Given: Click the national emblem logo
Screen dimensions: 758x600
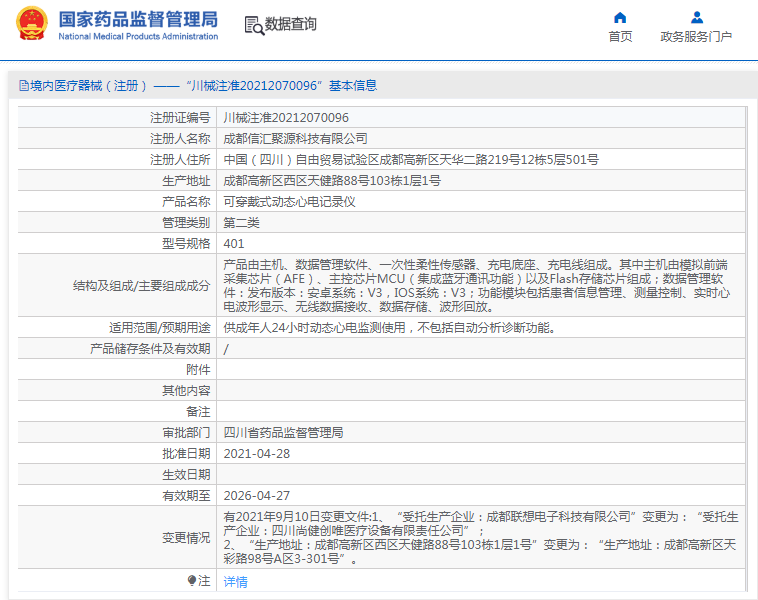Looking at the screenshot, I should pyautogui.click(x=32, y=23).
